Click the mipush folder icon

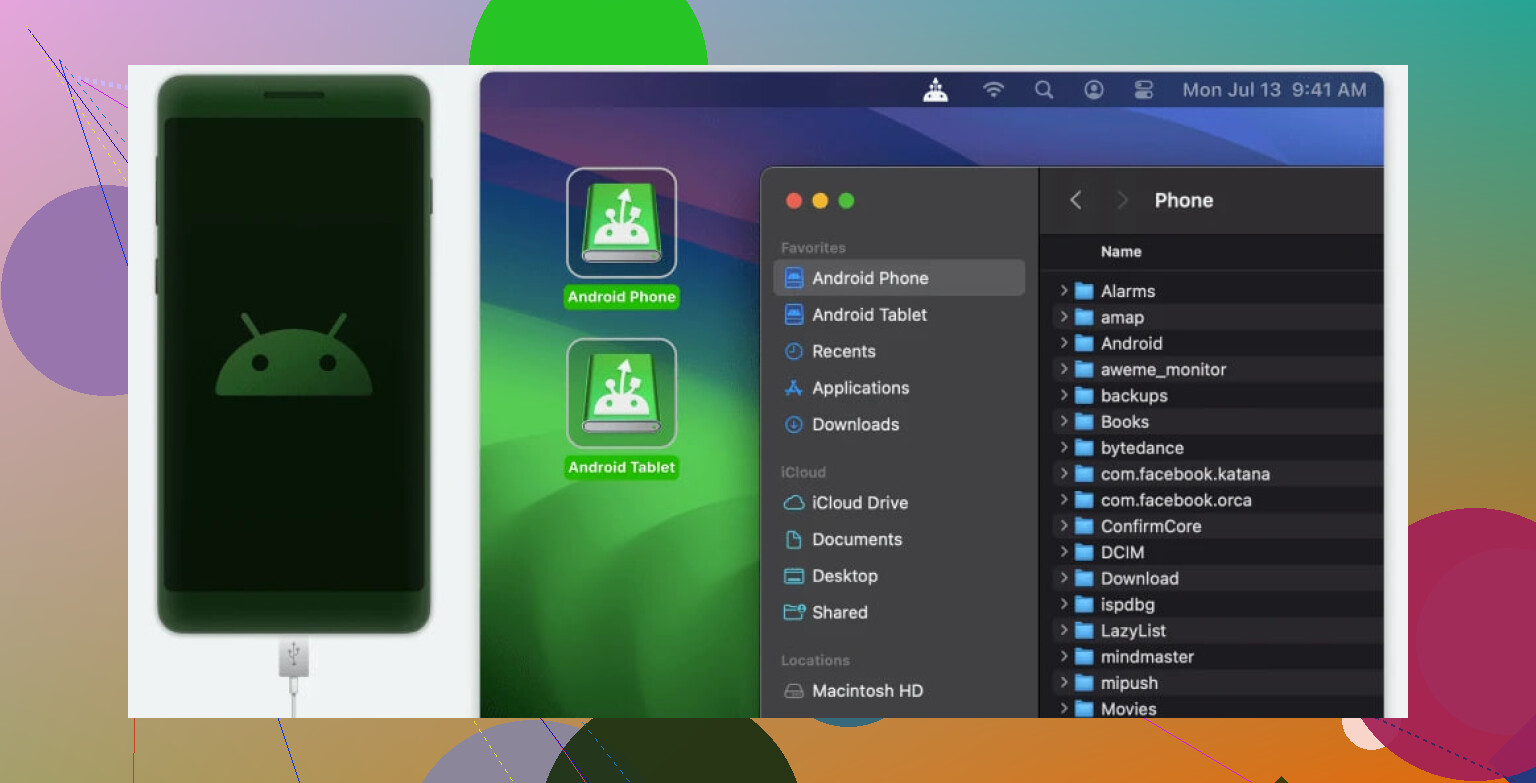(1084, 683)
